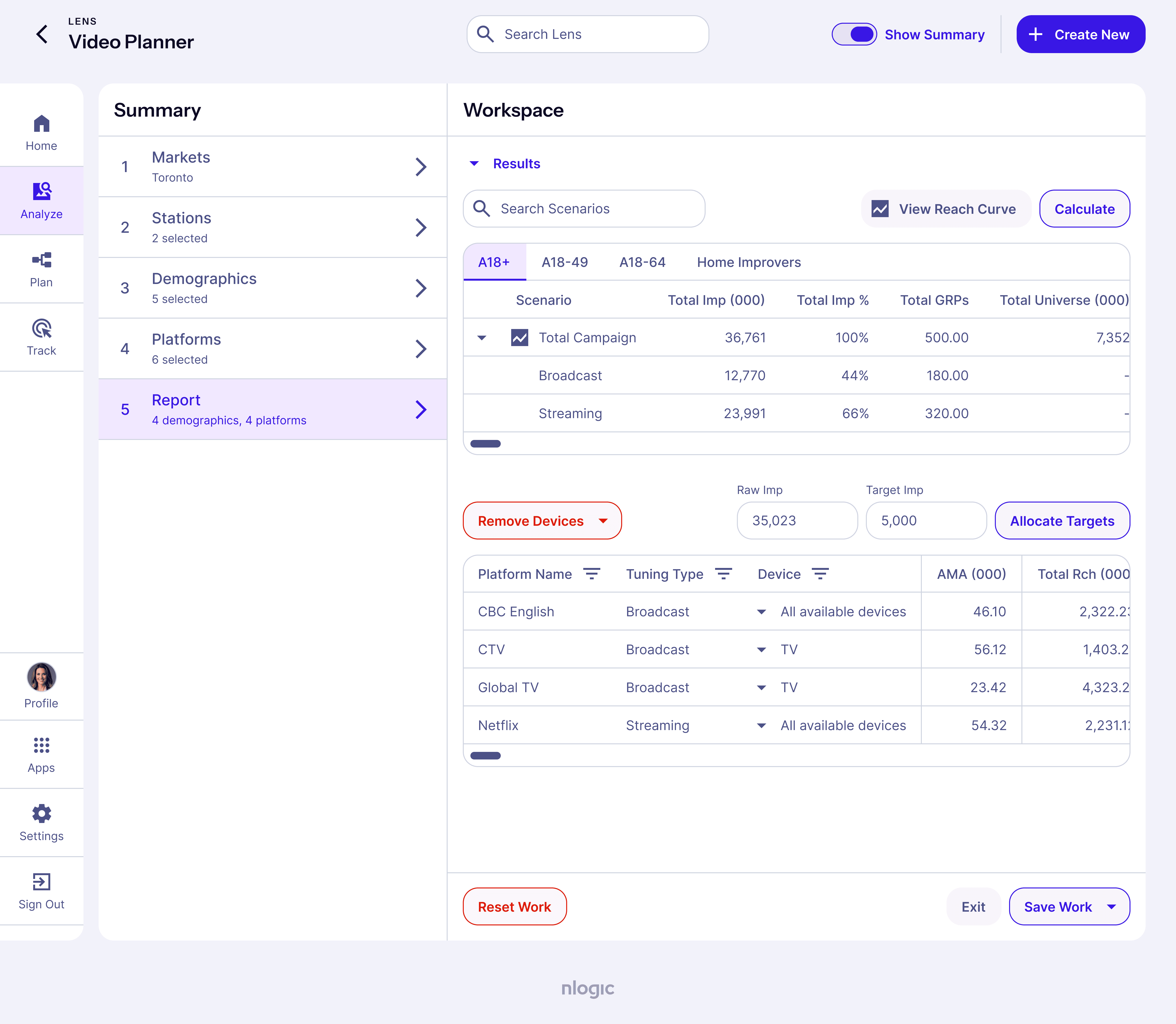Click the platform table horizontal scrollbar

485,755
